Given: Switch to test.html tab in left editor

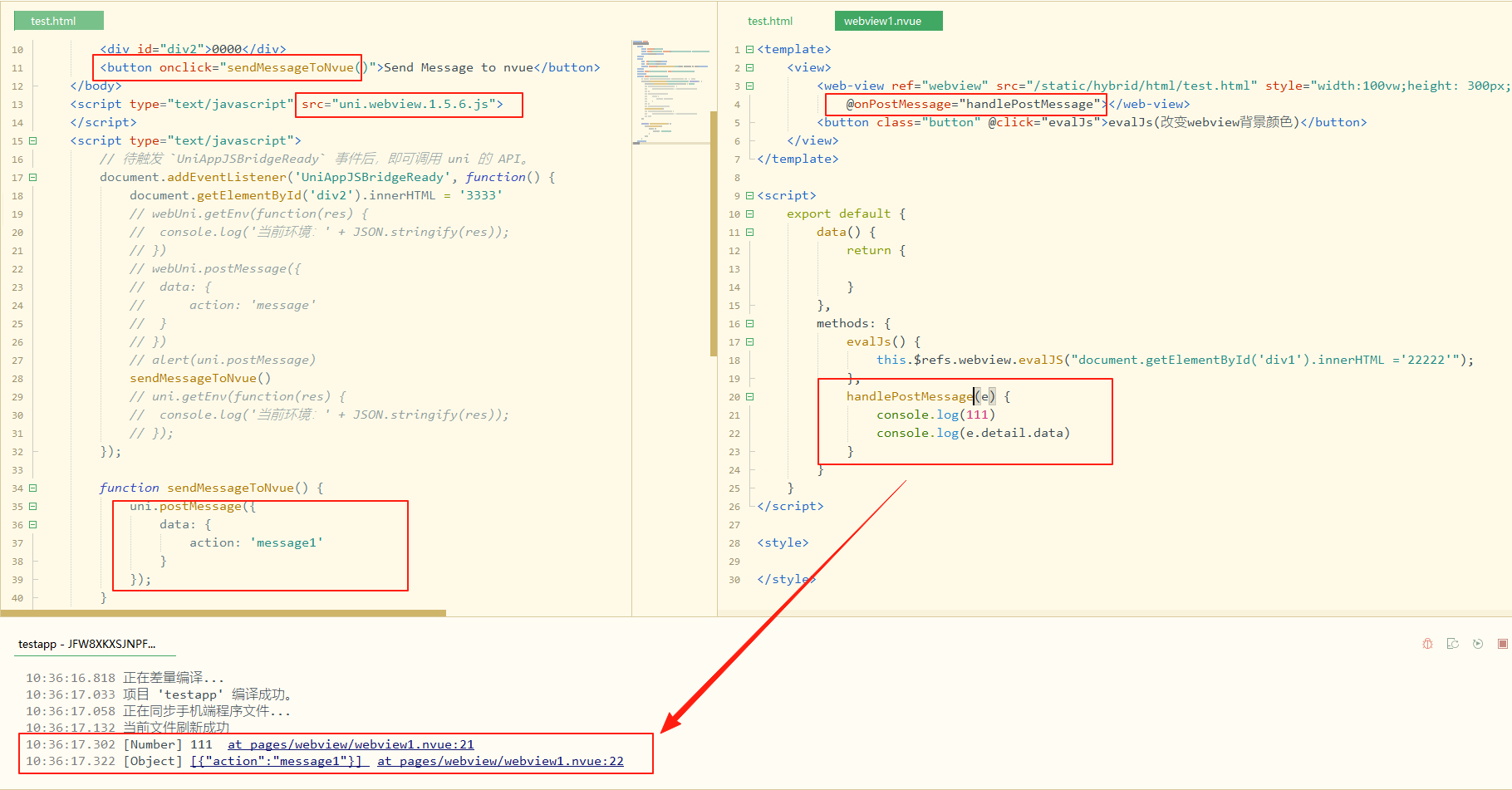Looking at the screenshot, I should click(x=59, y=21).
